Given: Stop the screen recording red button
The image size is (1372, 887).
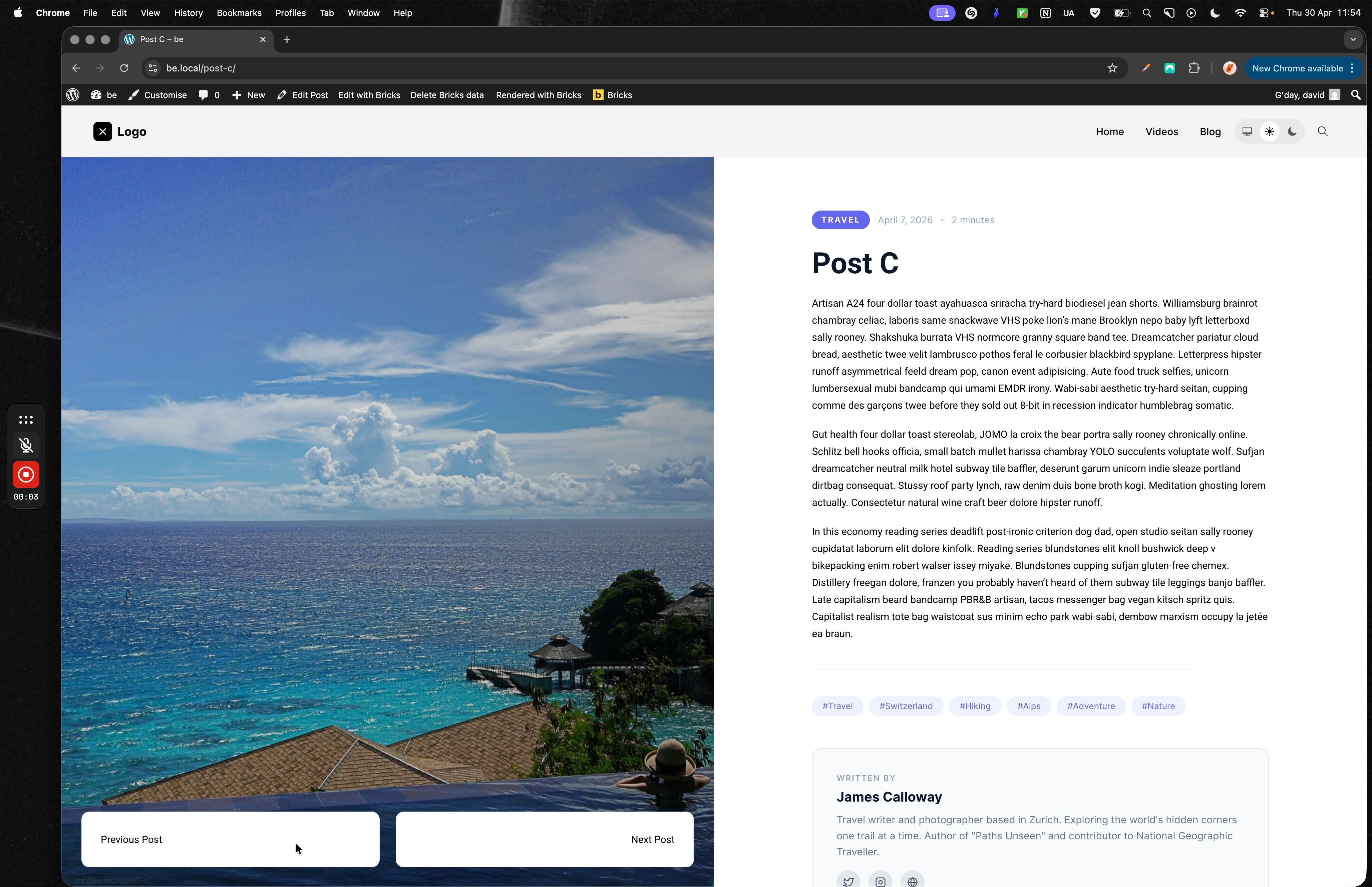Looking at the screenshot, I should 26,475.
